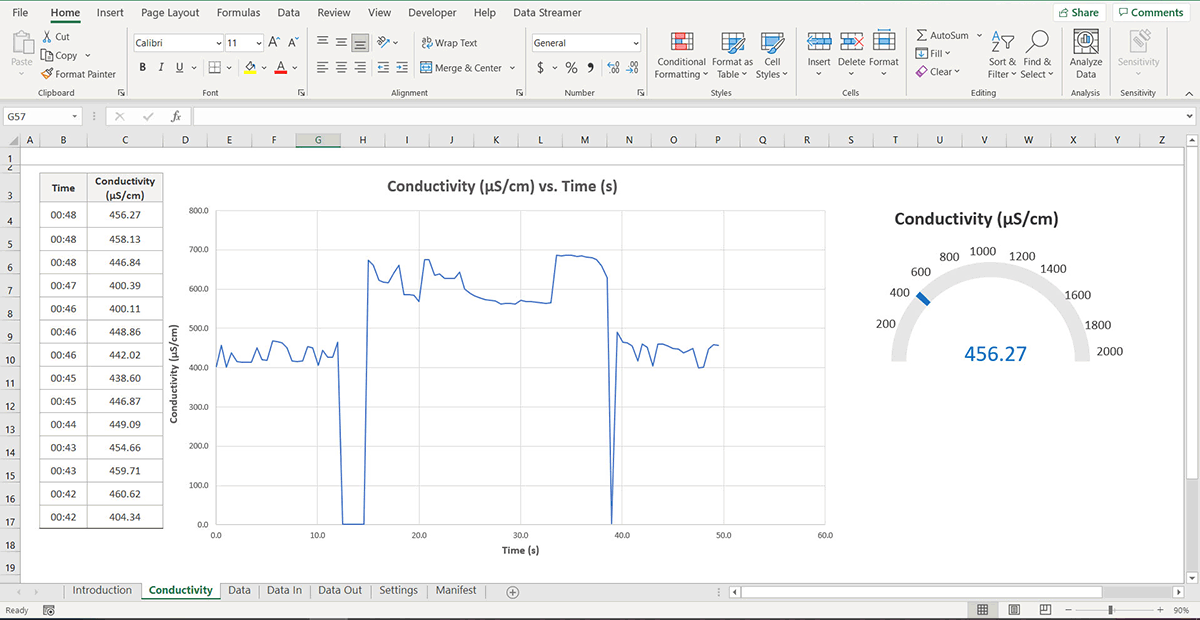Switch to the Data In sheet

[x=284, y=591]
